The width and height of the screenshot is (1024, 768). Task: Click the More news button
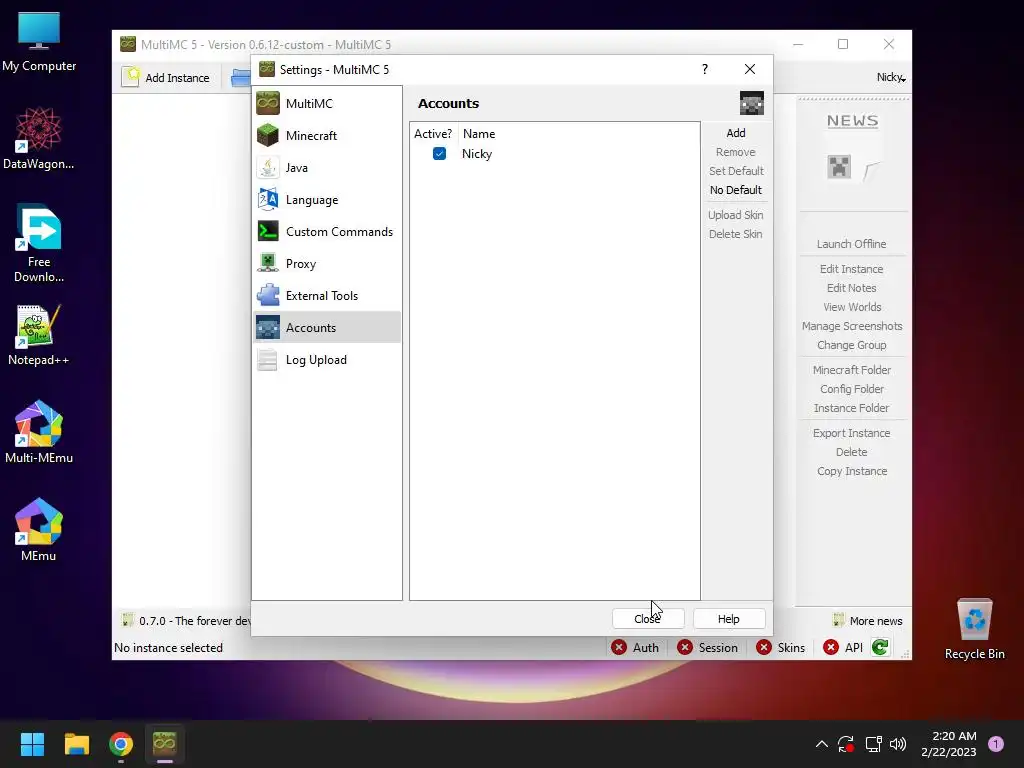(x=868, y=620)
